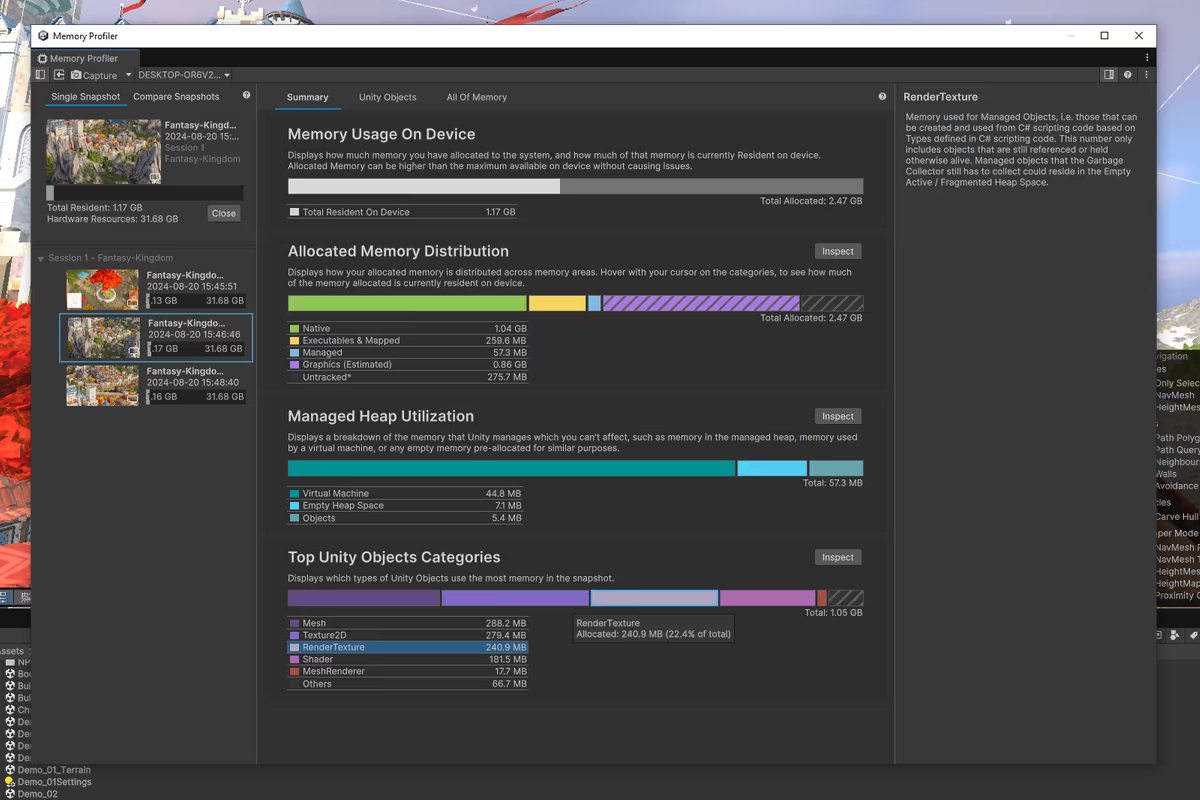Click the Total Resident bar segment
Image resolution: width=1200 pixels, height=800 pixels.
(424, 186)
